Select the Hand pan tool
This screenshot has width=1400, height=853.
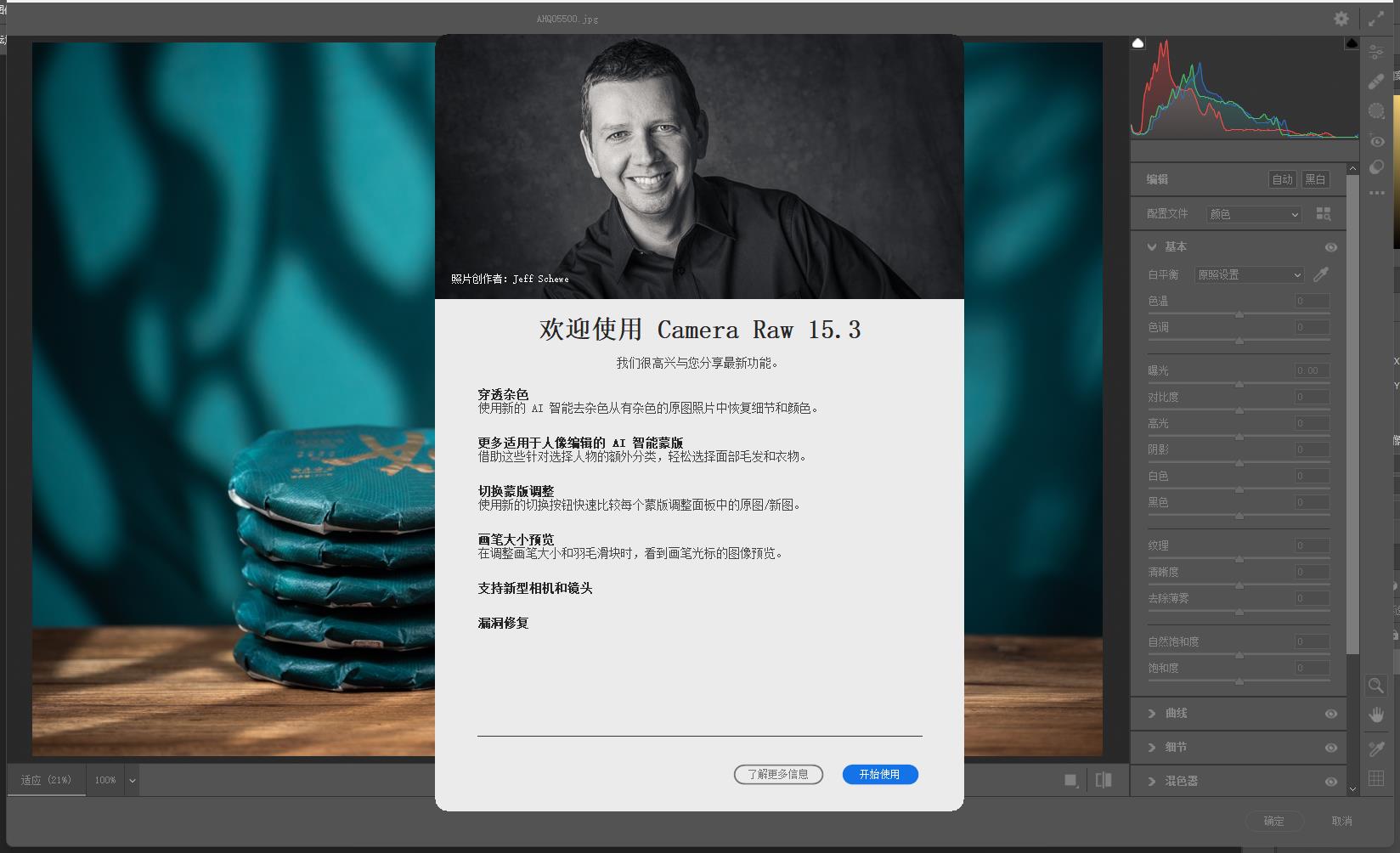click(1376, 715)
